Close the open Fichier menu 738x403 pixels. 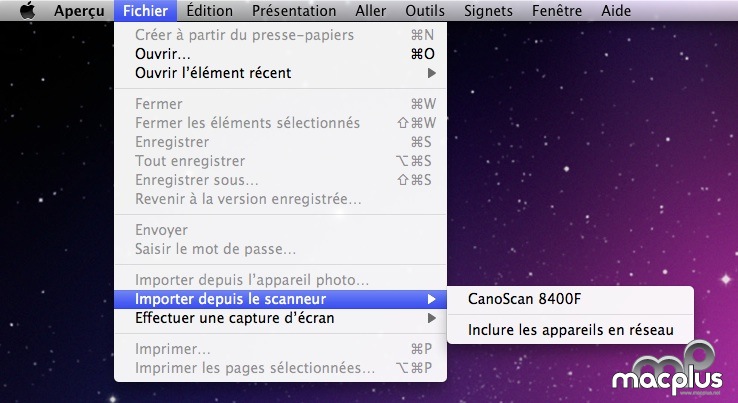coord(145,10)
